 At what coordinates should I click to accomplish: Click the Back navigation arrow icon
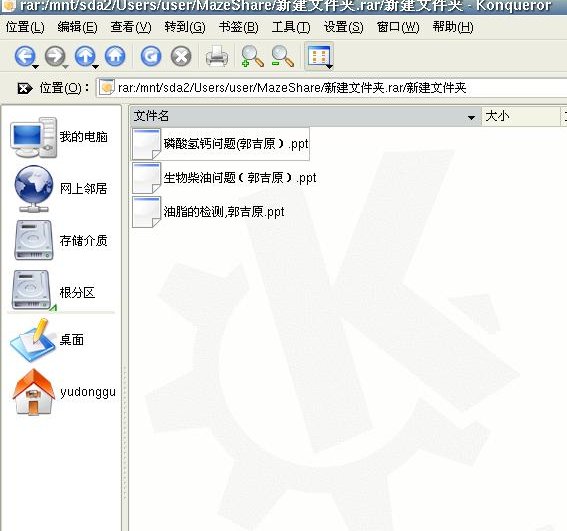pyautogui.click(x=24, y=56)
